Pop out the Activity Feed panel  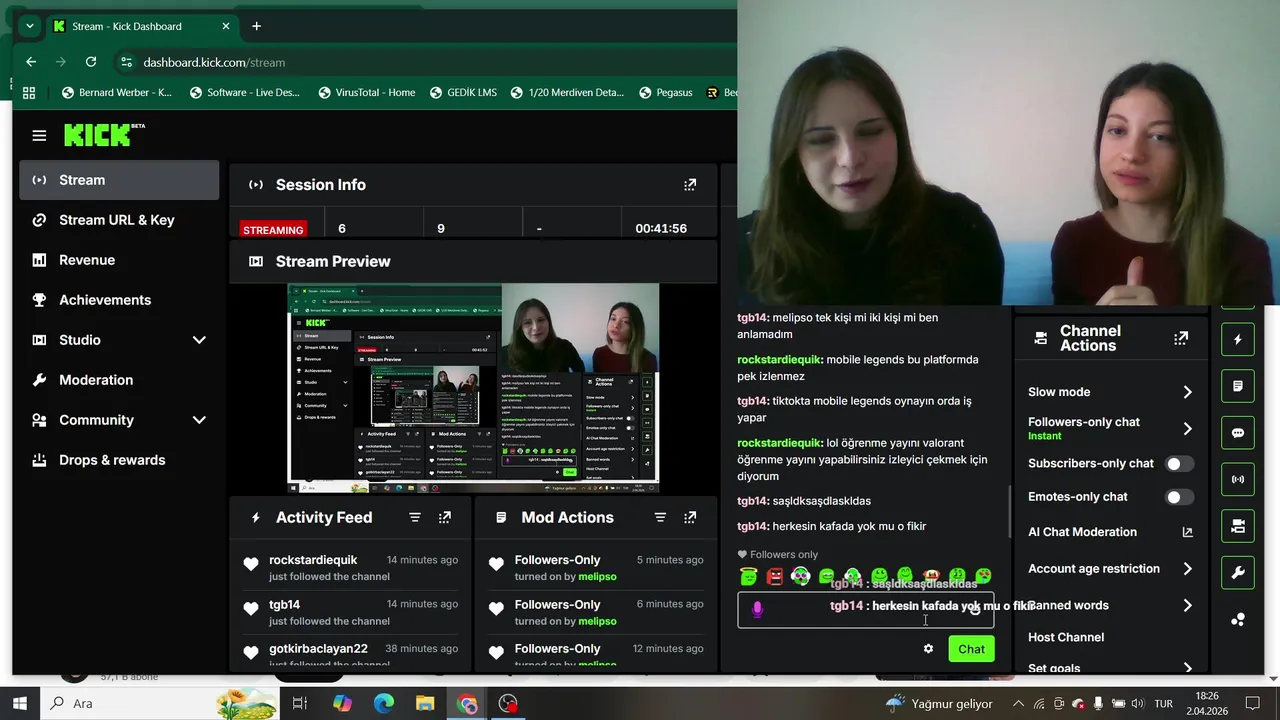click(x=445, y=517)
